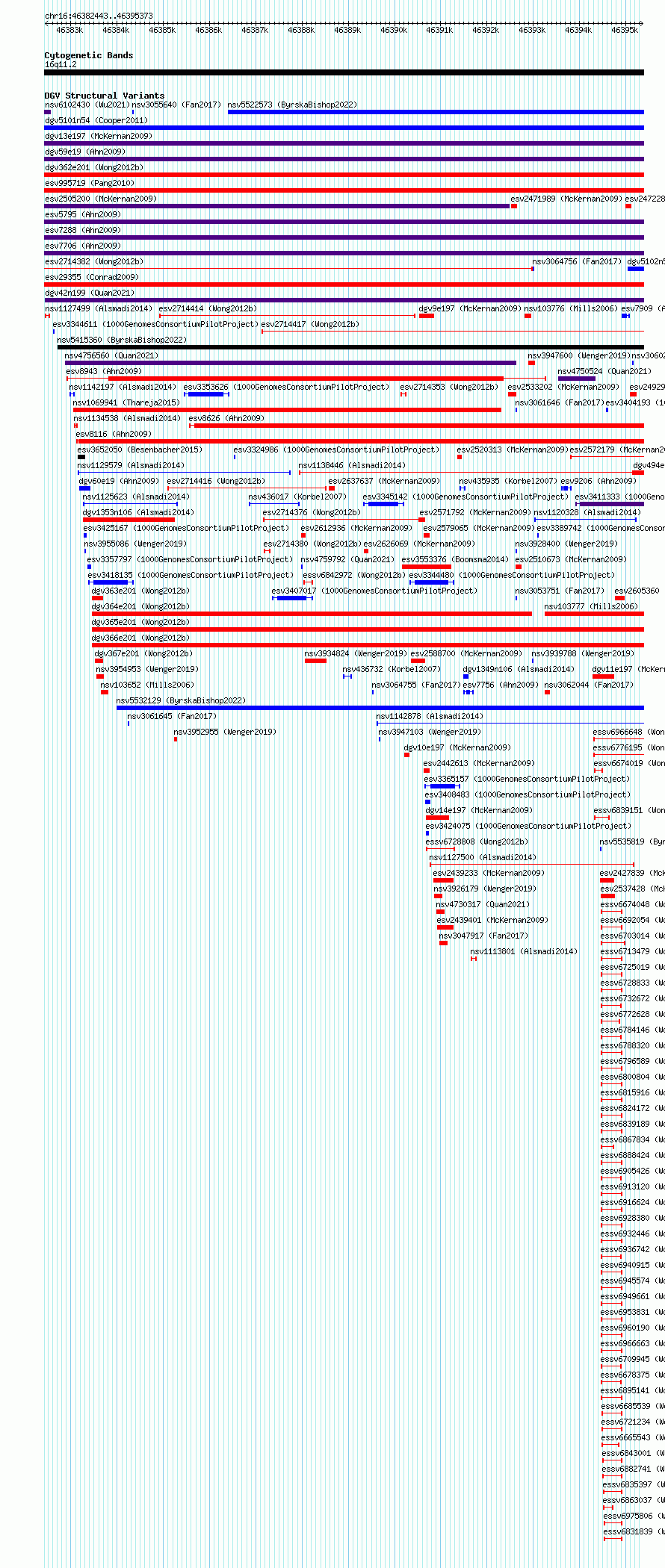Click the nsv103652 (Mills2006) label
This screenshot has height=1568, width=665.
(x=147, y=685)
